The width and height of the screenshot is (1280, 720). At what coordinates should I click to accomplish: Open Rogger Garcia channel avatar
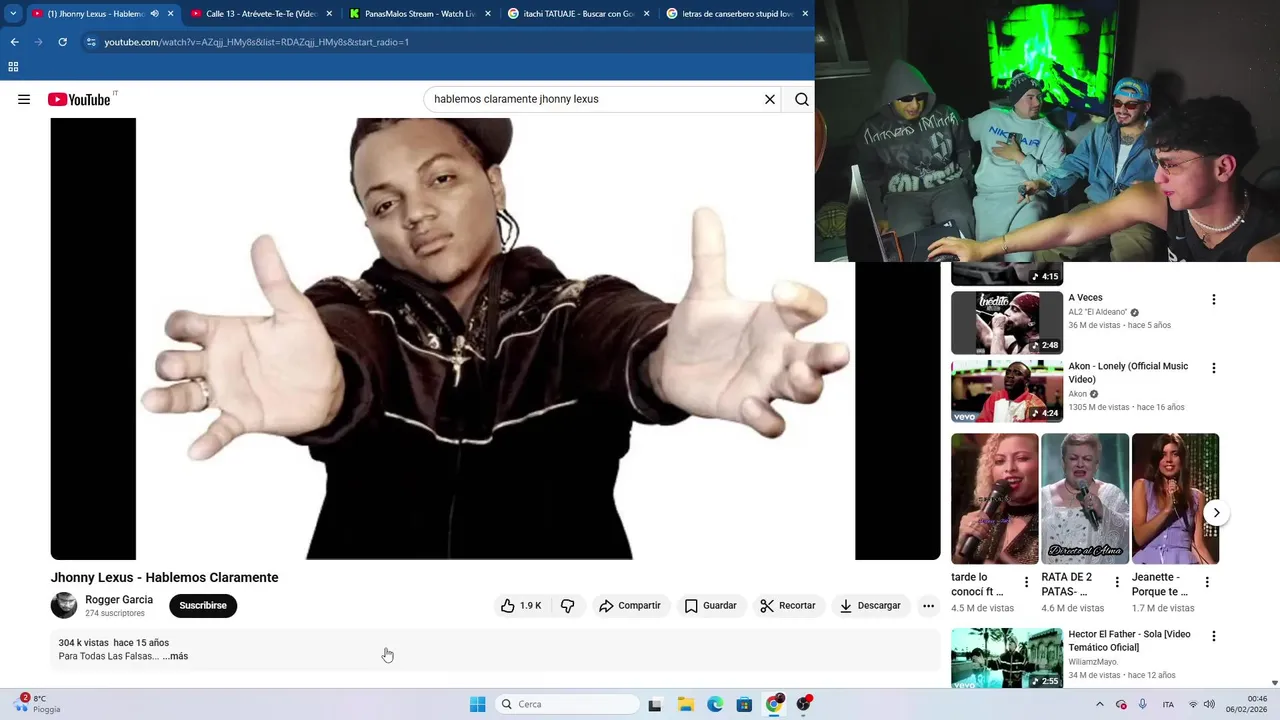(64, 605)
